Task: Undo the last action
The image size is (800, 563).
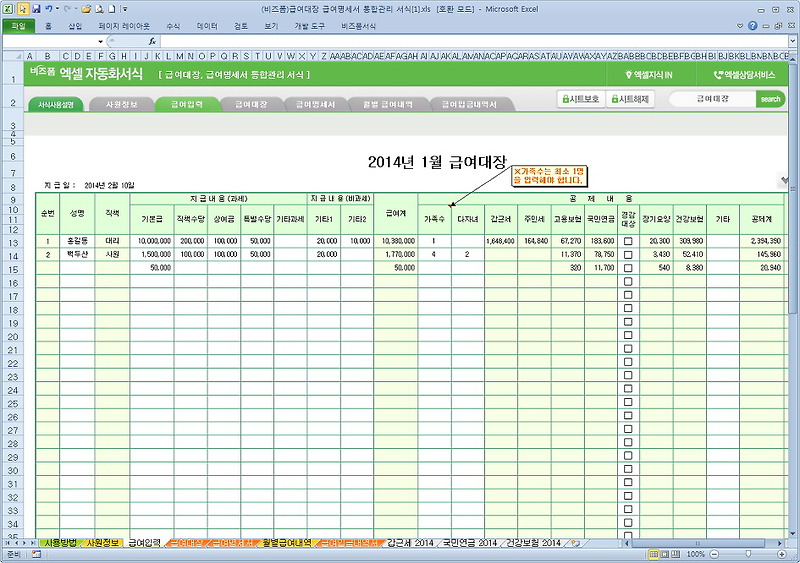Action: pos(48,9)
